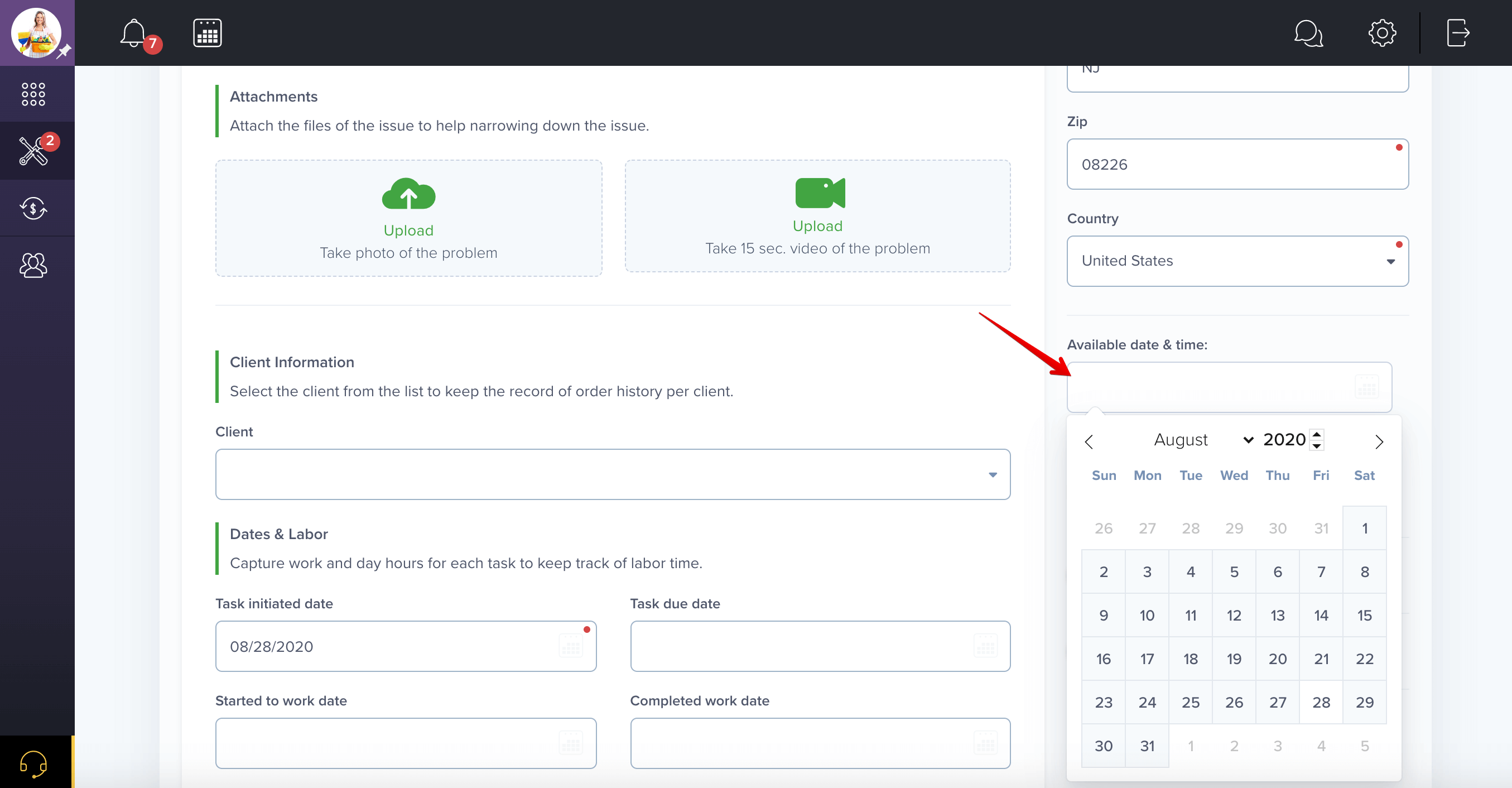Select July 29 greyed day in calendar

(x=1234, y=528)
